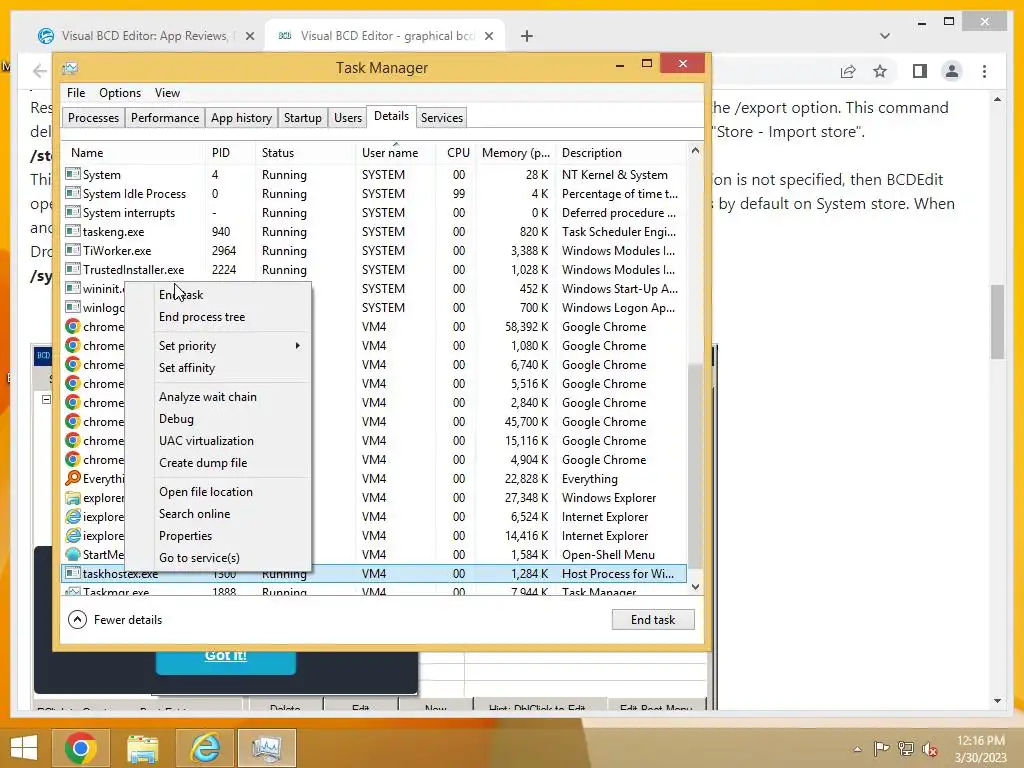Switch to the Services tab
Image resolution: width=1024 pixels, height=768 pixels.
tap(441, 118)
